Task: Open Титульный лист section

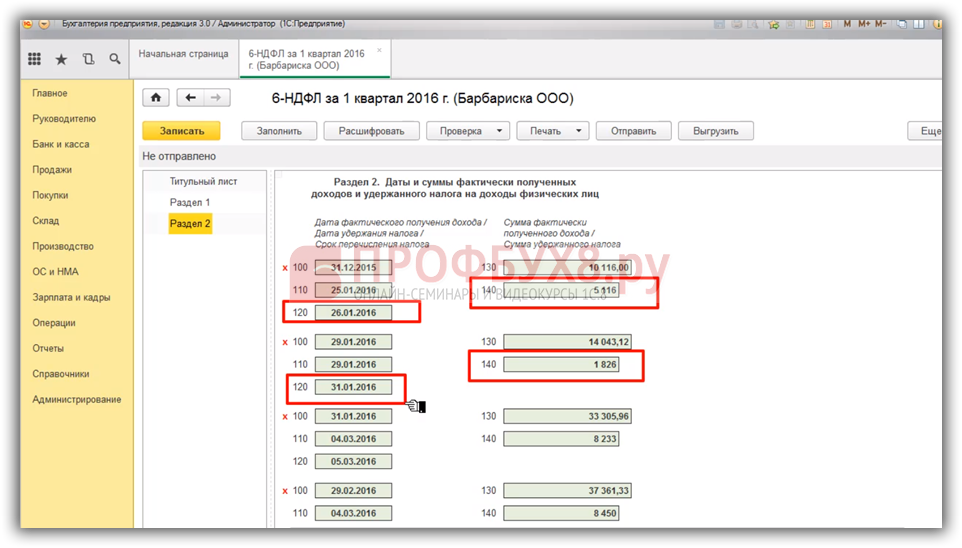Action: pyautogui.click(x=203, y=182)
